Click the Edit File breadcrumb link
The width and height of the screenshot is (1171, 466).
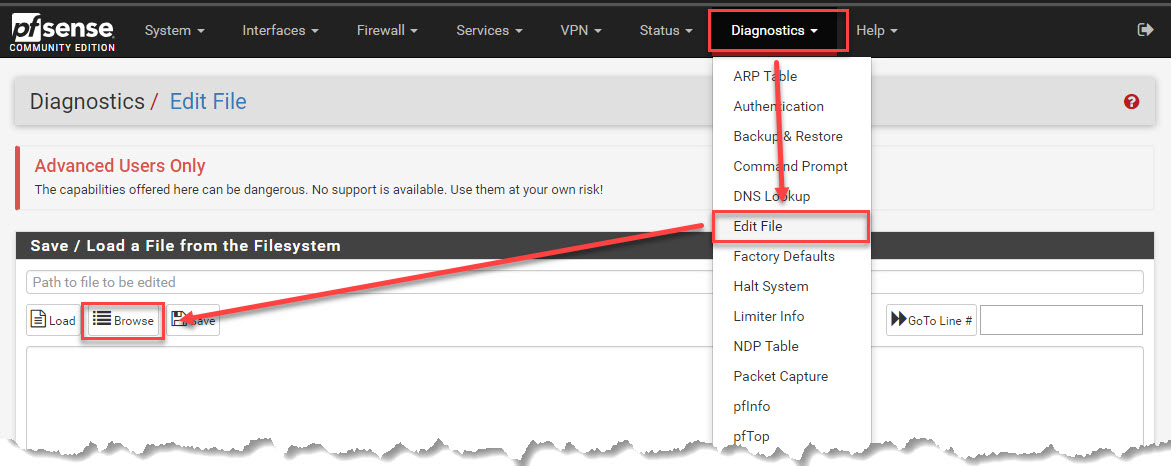click(208, 102)
